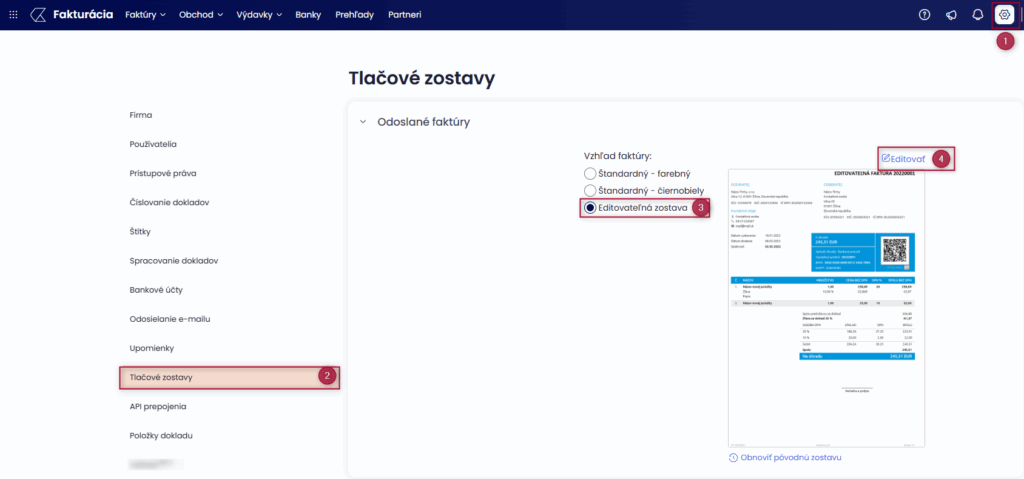Click the Obnoviť pôvodnú zostavu link
1024x479 pixels.
pos(791,457)
